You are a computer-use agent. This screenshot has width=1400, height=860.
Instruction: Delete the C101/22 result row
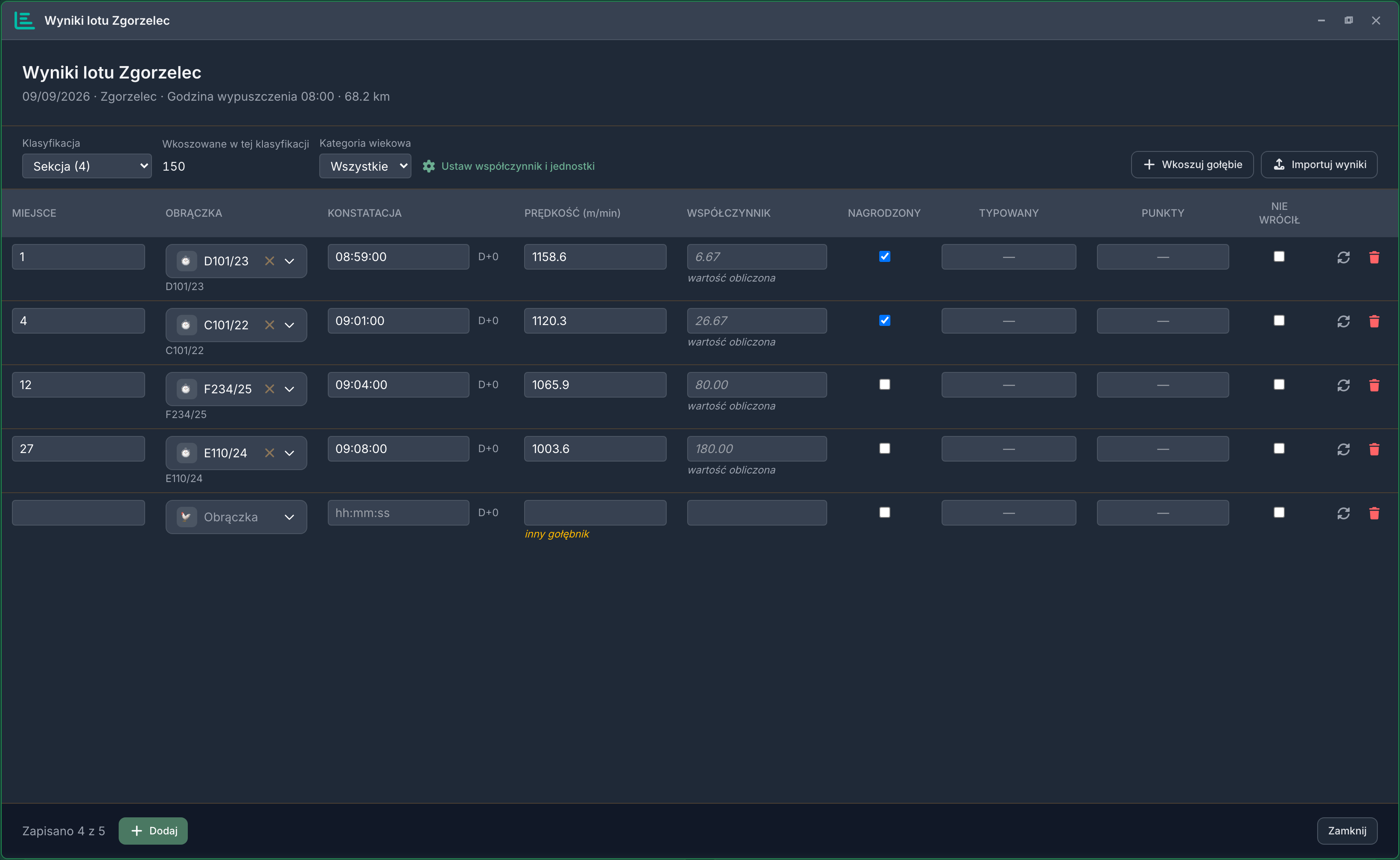(1374, 321)
